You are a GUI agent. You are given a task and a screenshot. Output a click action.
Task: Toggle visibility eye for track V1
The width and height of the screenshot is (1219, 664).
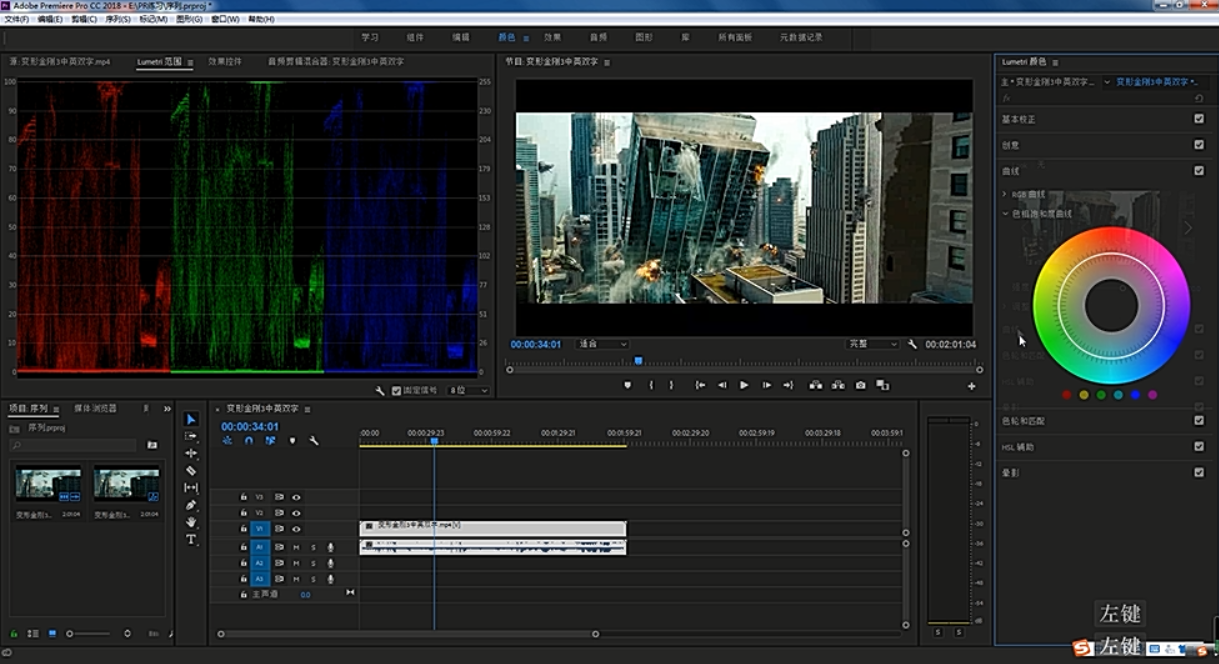(x=296, y=529)
